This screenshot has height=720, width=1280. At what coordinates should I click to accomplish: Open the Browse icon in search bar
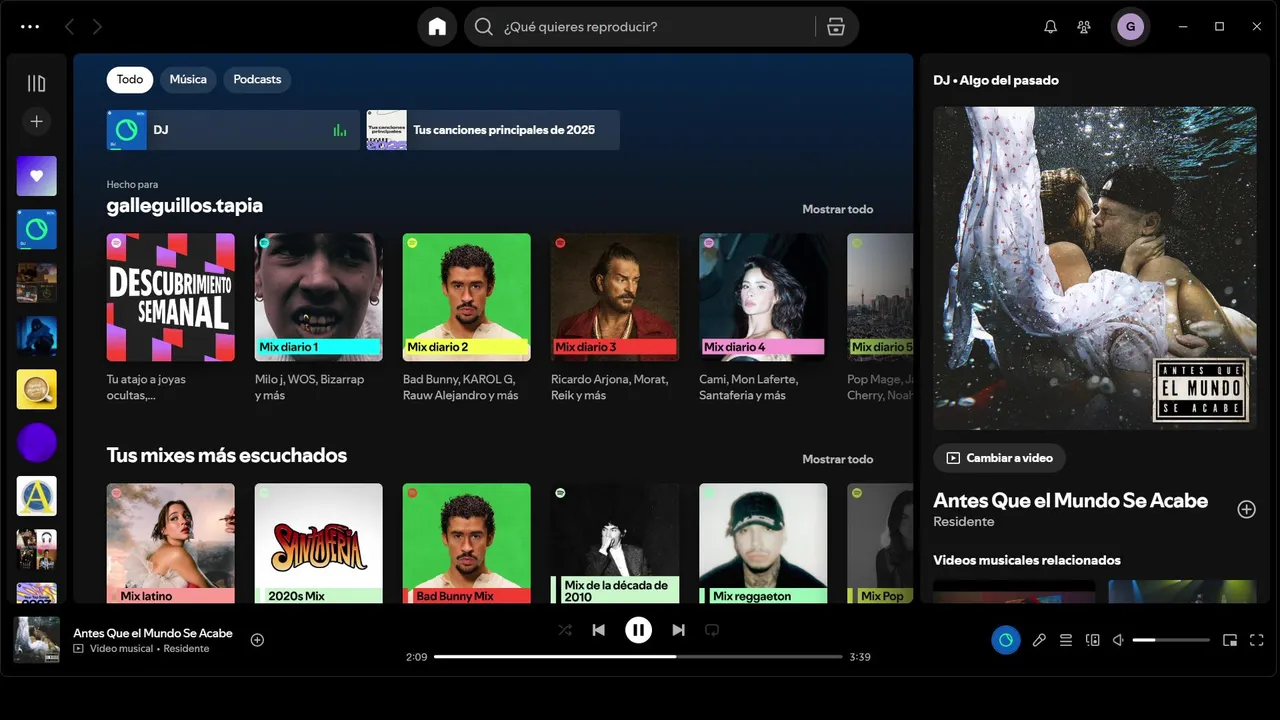836,27
